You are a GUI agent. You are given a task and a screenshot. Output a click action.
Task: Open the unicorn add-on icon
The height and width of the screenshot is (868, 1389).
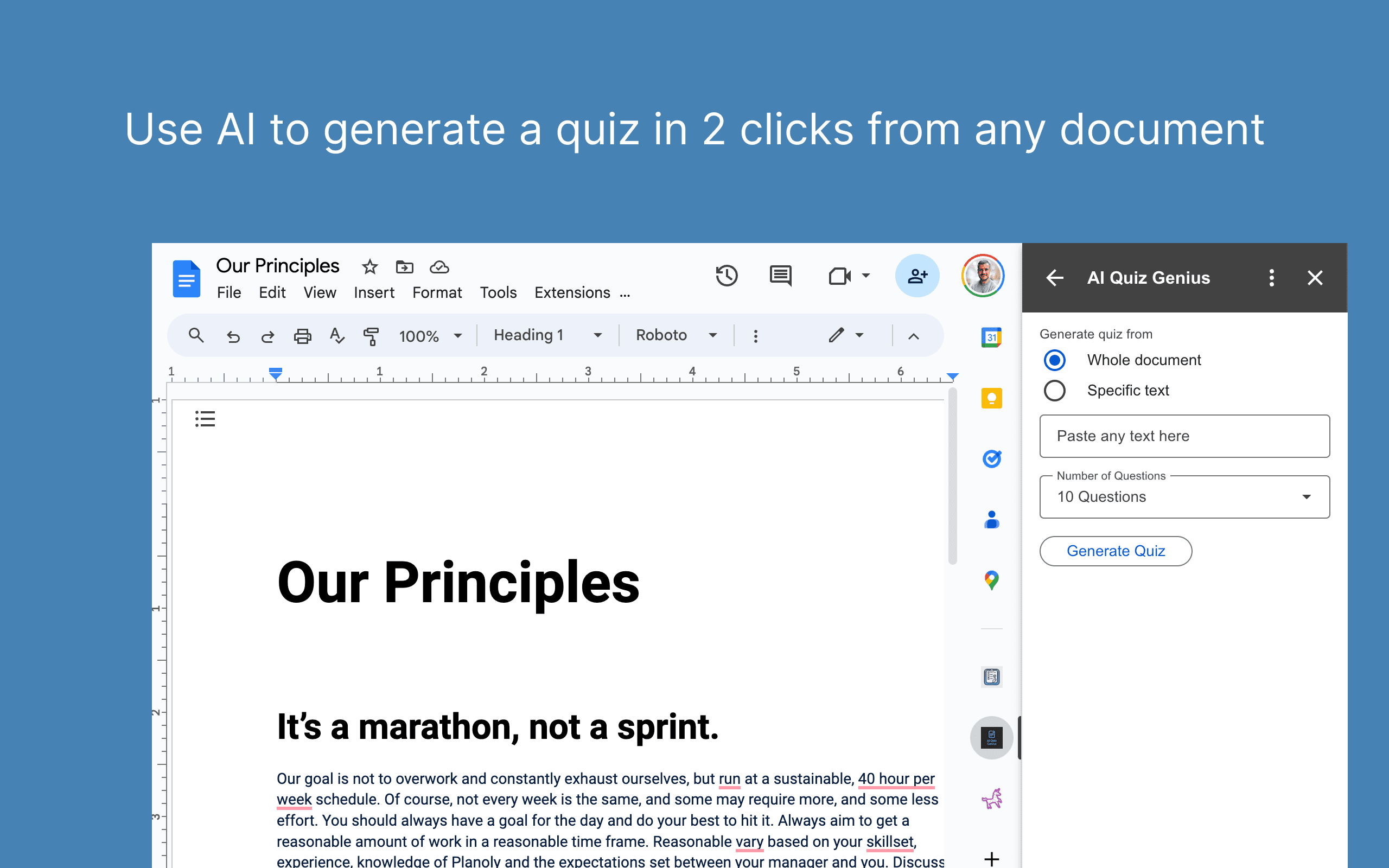991,799
